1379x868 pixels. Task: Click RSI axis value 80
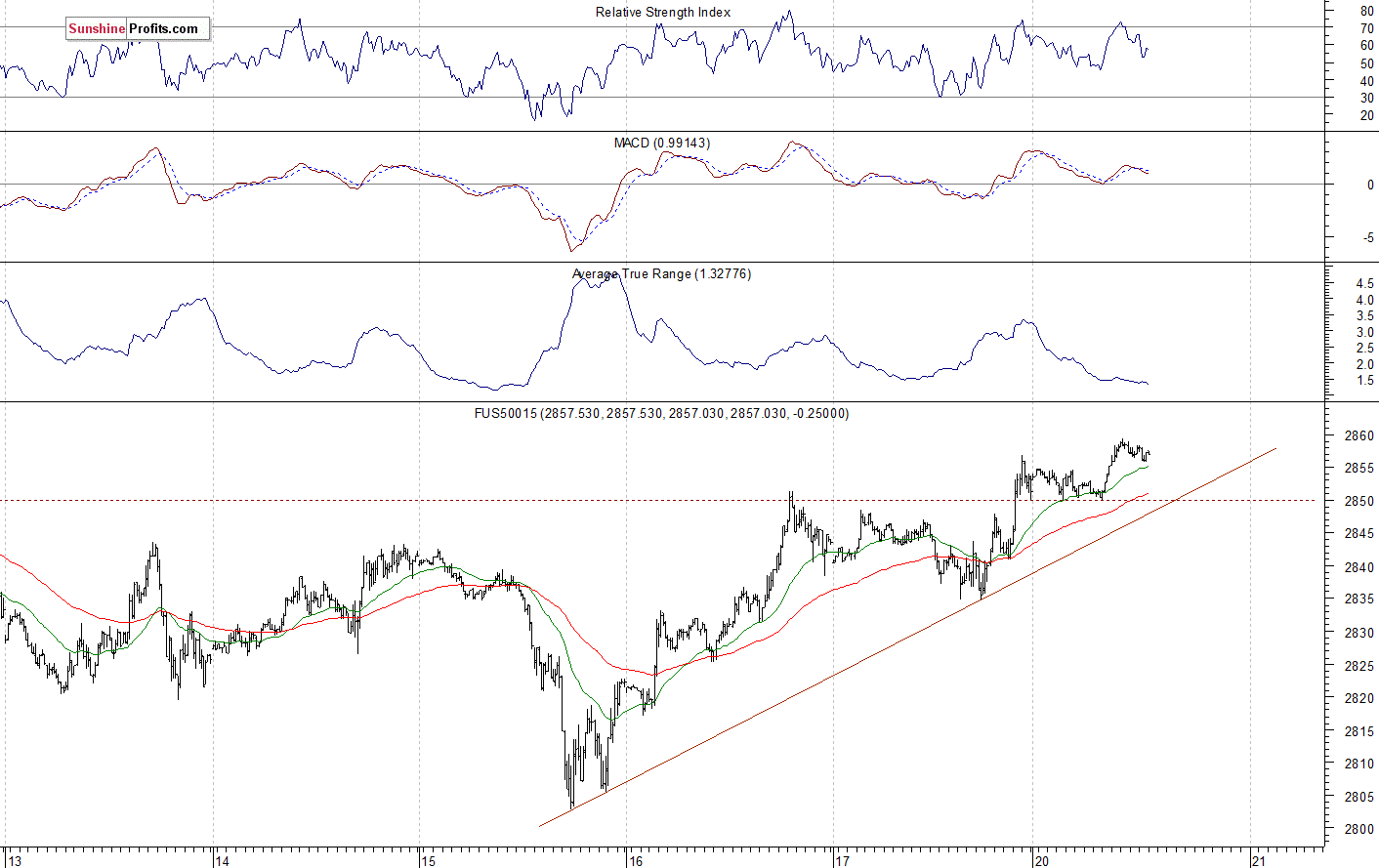click(x=1366, y=11)
